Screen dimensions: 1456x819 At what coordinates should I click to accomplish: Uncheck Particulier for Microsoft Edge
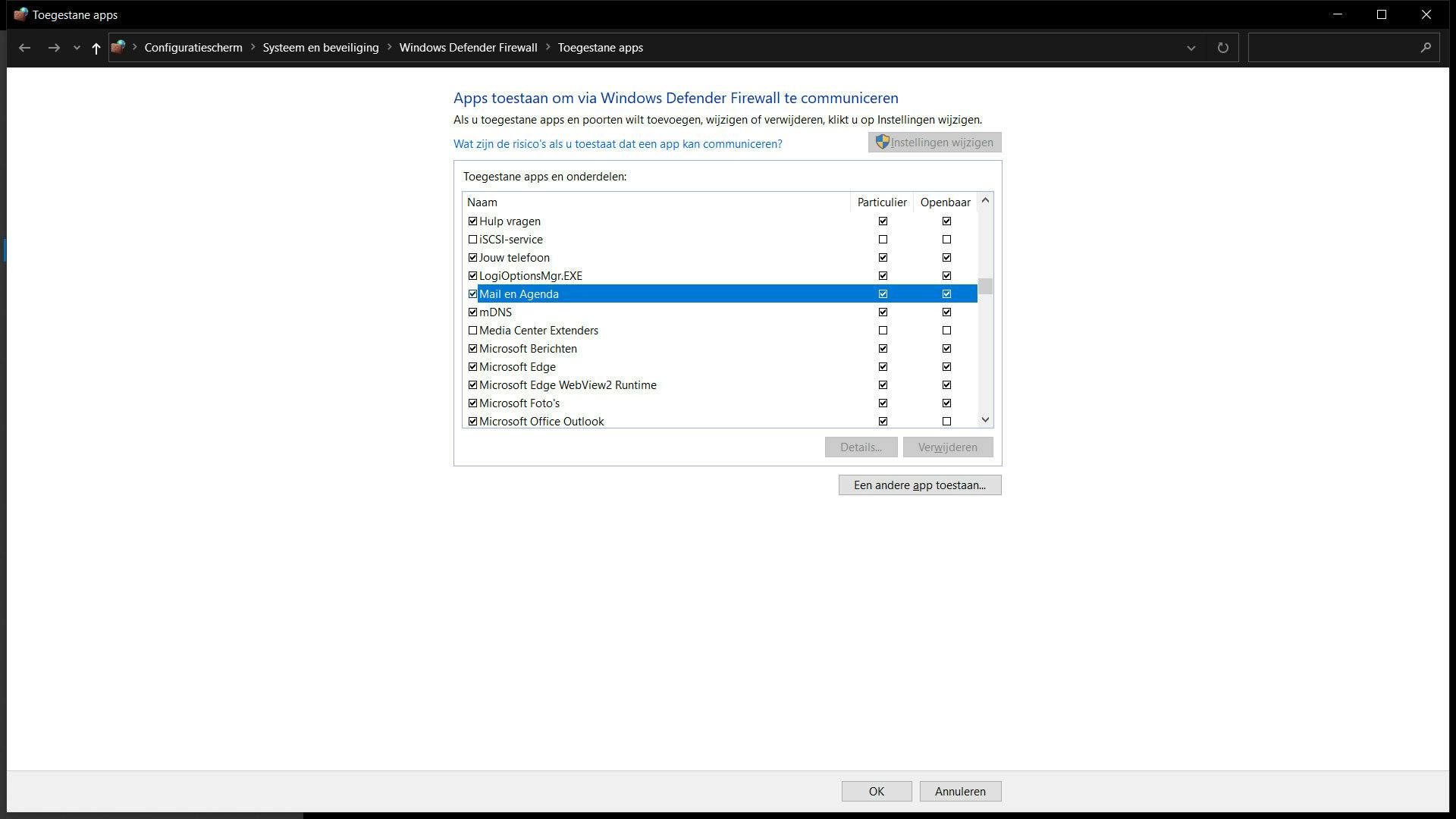[x=883, y=367]
